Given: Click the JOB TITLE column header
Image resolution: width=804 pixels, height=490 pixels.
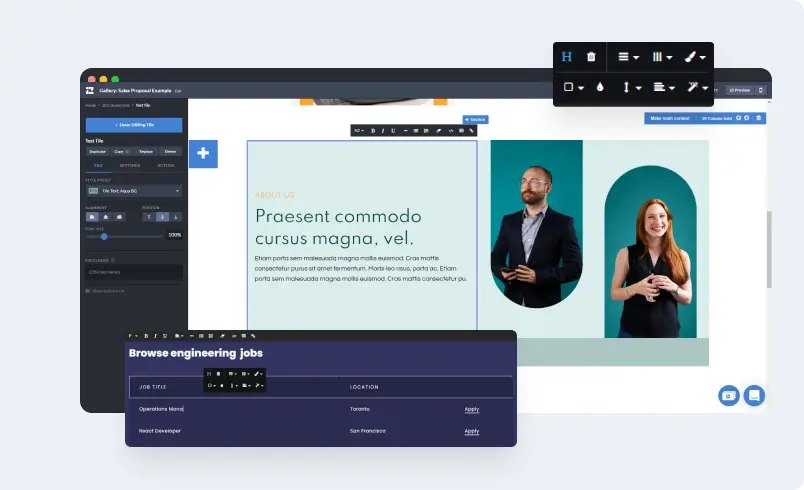Looking at the screenshot, I should click(x=153, y=387).
